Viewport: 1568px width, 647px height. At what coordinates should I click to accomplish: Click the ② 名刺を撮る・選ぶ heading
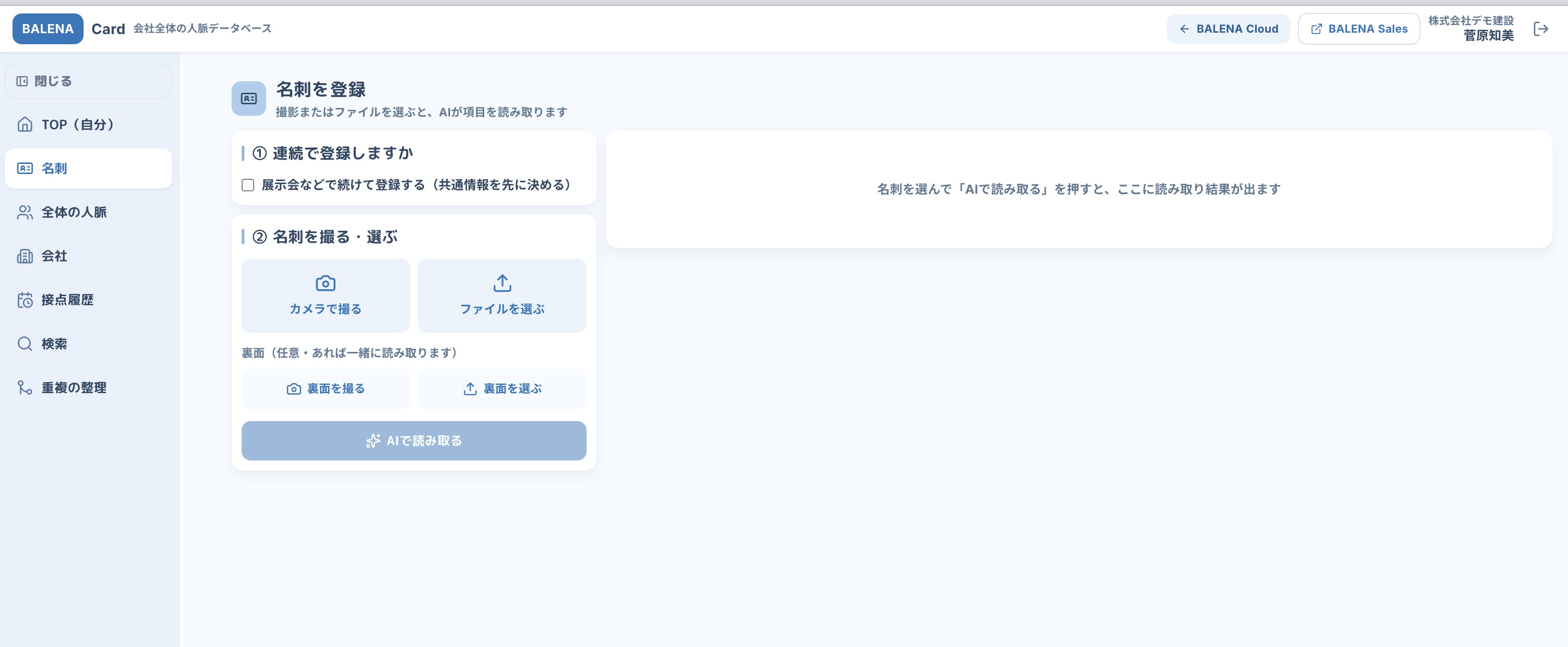tap(325, 236)
